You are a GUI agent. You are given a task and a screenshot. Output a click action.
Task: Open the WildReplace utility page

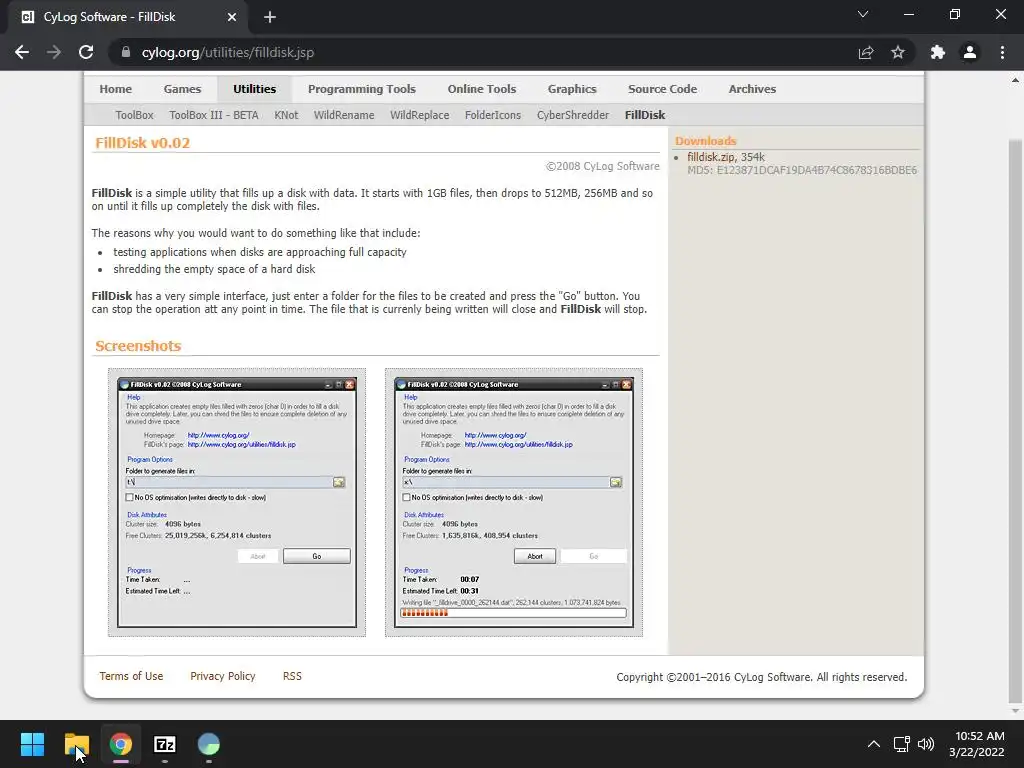click(419, 115)
